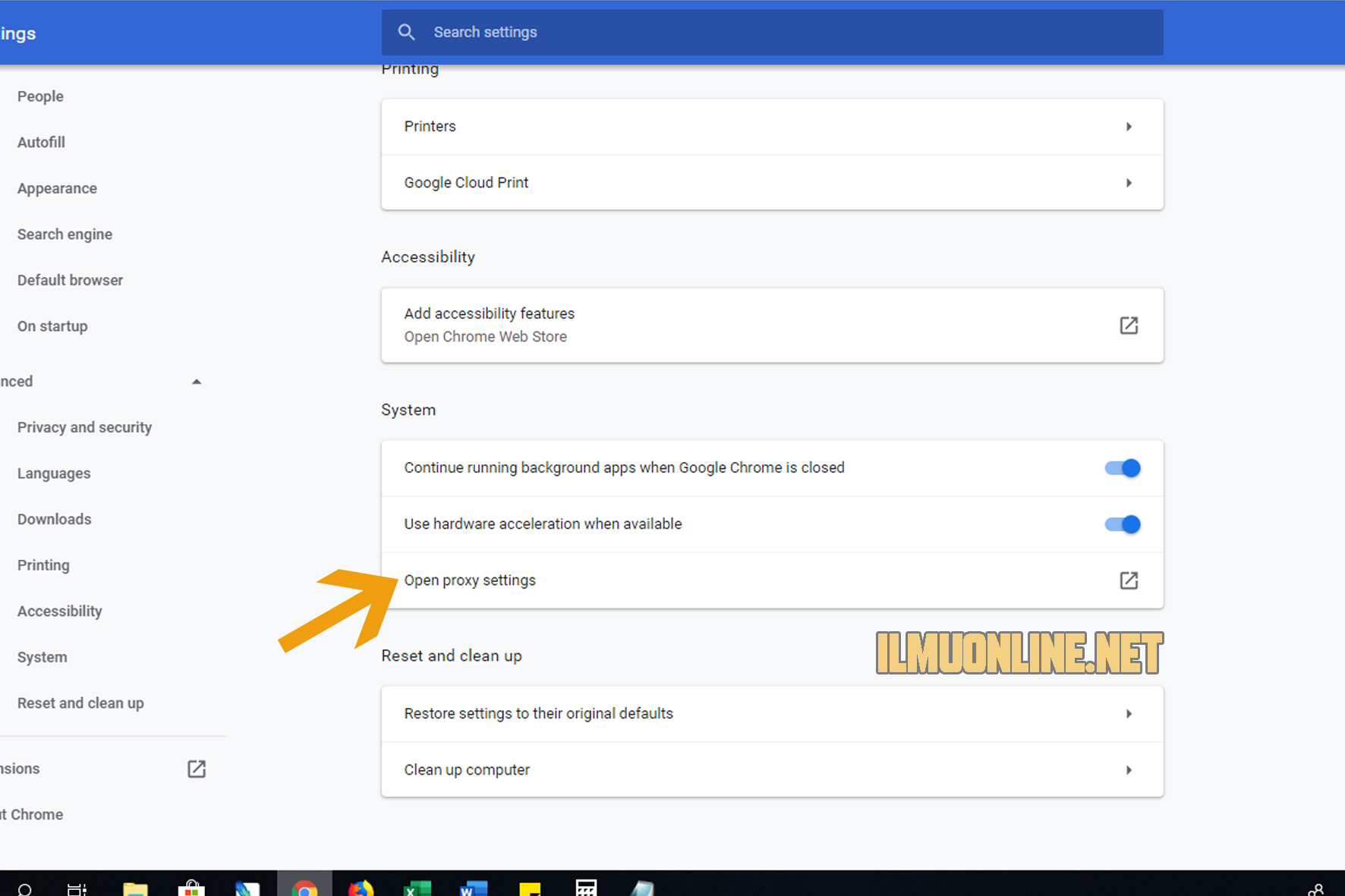Open yellow sticky notes app in taskbar
1345x896 pixels.
coord(530,888)
